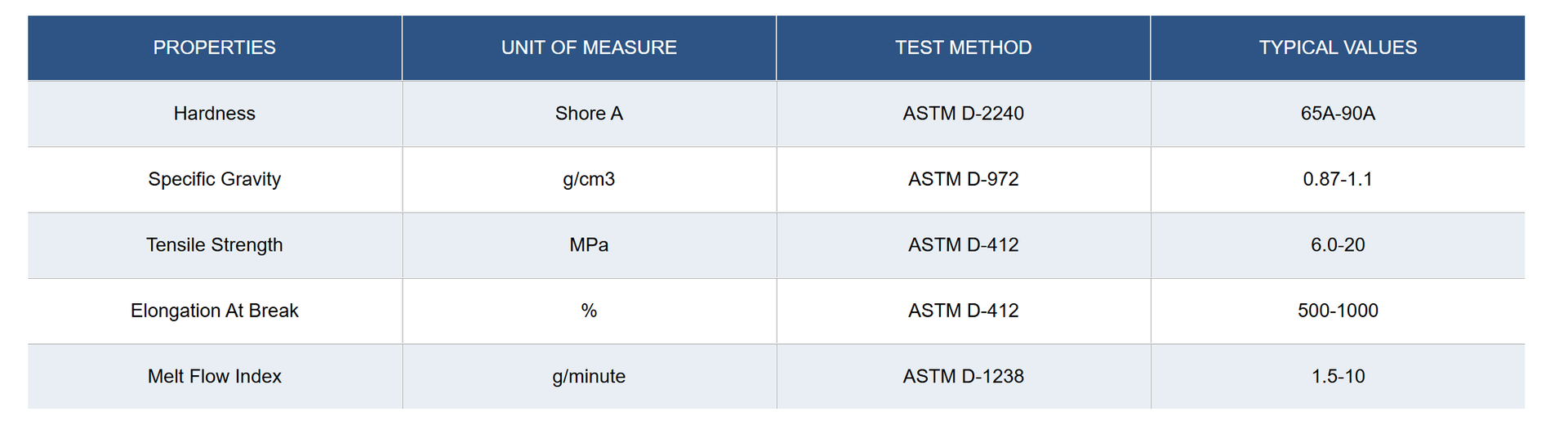Click the 6.0-20 typical value cell
This screenshot has width=1568, height=430.
(x=1338, y=245)
